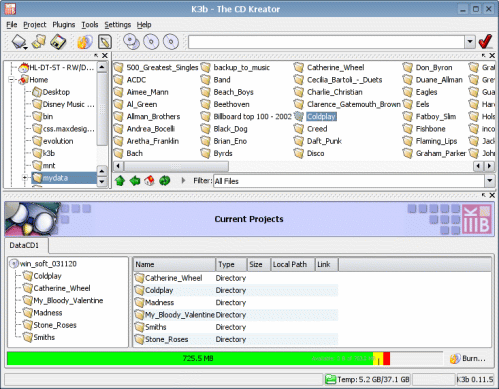The height and width of the screenshot is (389, 499).
Task: Close the directory tree panel
Action: 105,55
